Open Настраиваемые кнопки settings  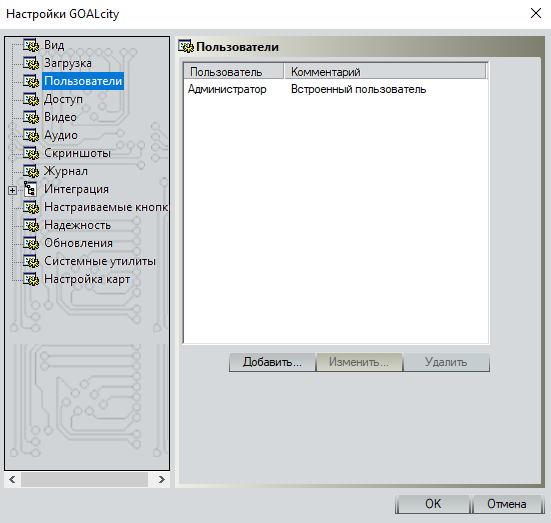coord(106,207)
